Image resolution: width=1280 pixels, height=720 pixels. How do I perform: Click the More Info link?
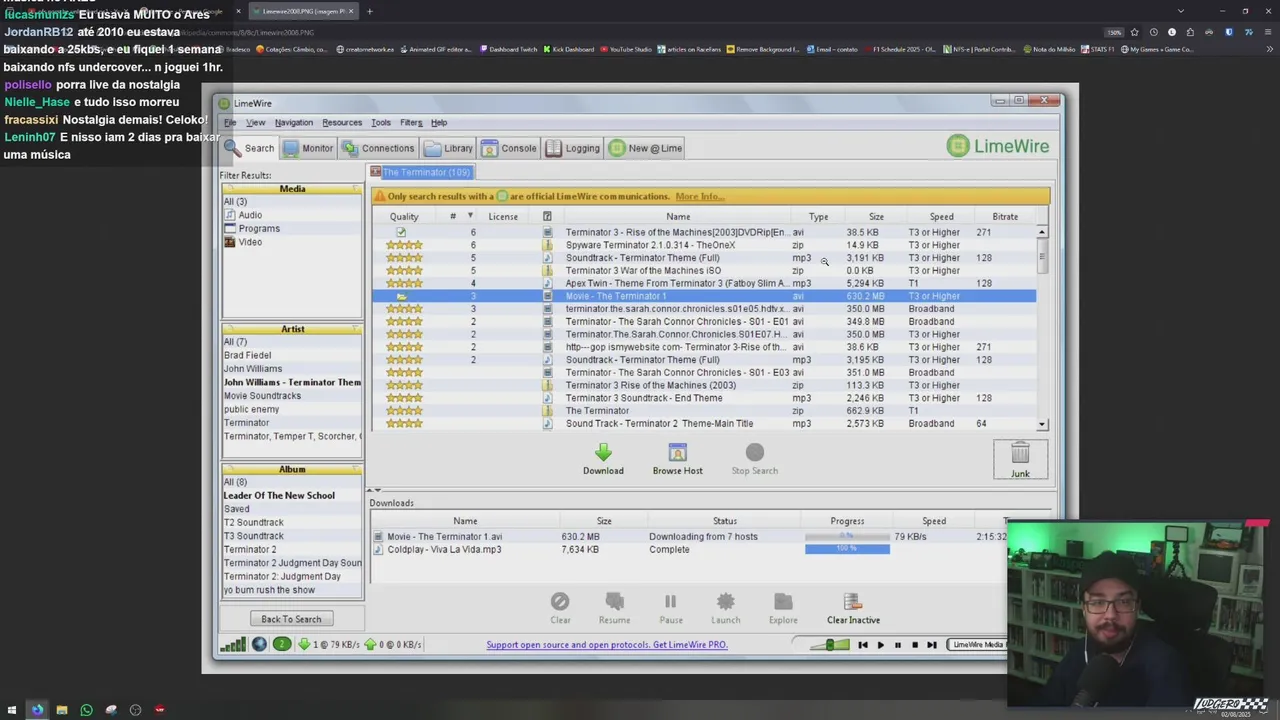tap(699, 196)
